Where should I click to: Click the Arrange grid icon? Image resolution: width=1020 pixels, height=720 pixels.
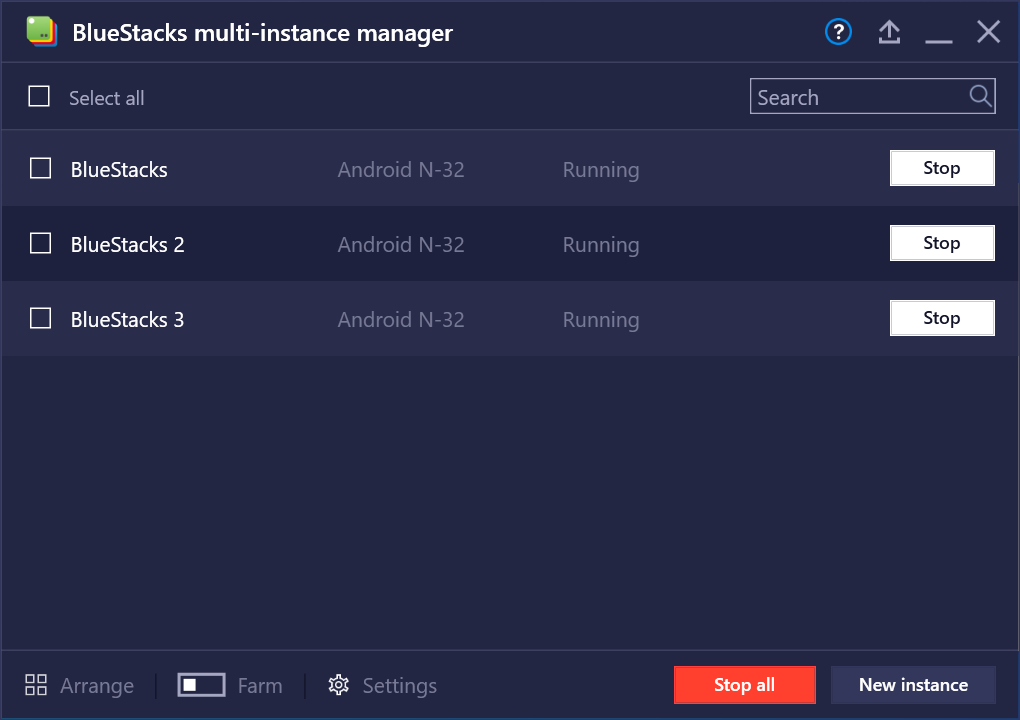coord(36,685)
